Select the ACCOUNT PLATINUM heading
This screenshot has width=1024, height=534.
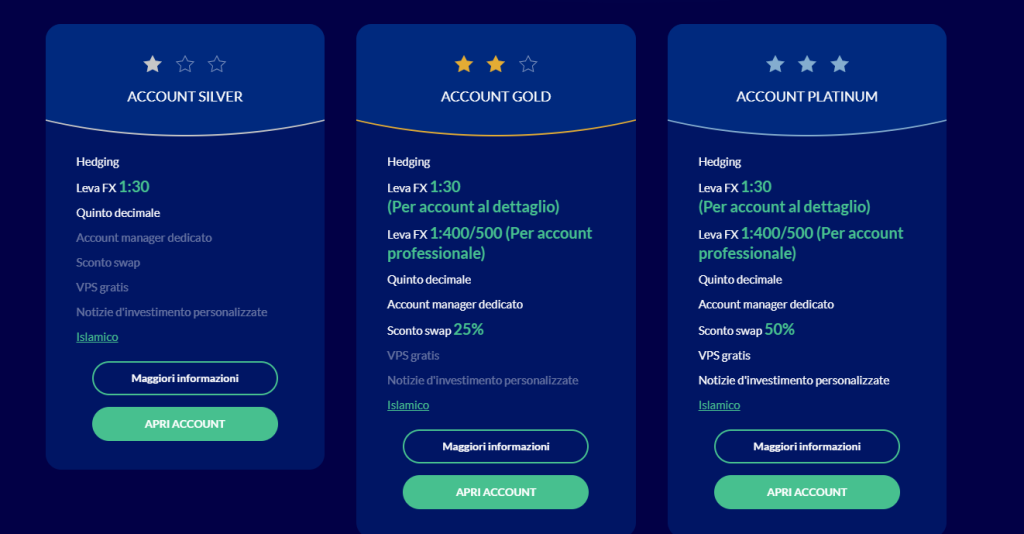point(807,97)
